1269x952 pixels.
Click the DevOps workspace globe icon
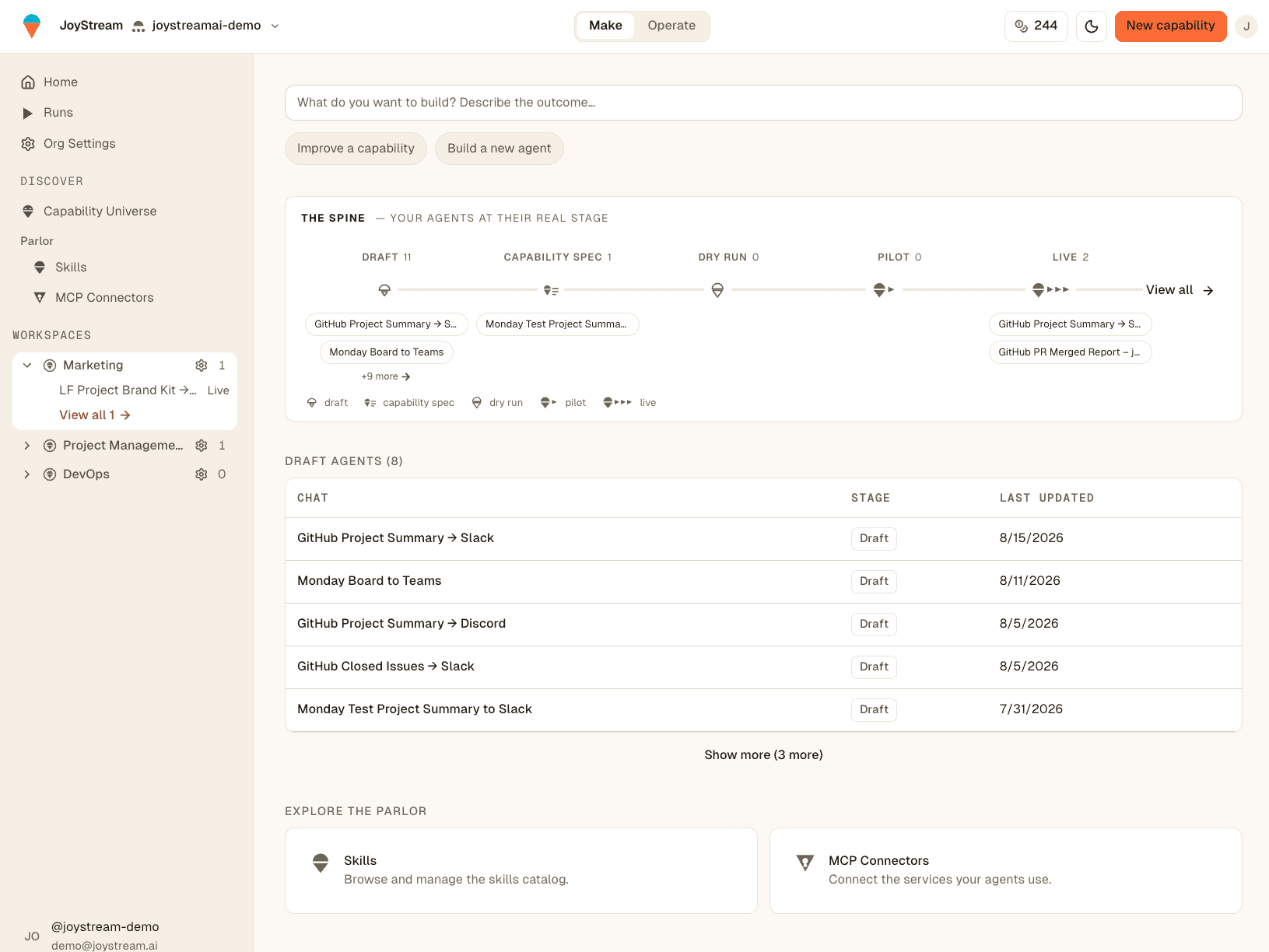pyautogui.click(x=50, y=474)
